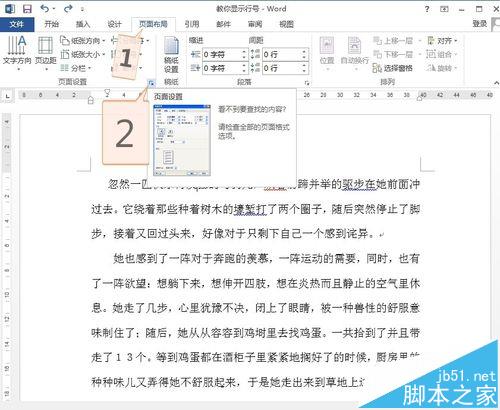This screenshot has height=410, width=500.
Task: Click 上移一层 bring forward button
Action: point(393,41)
